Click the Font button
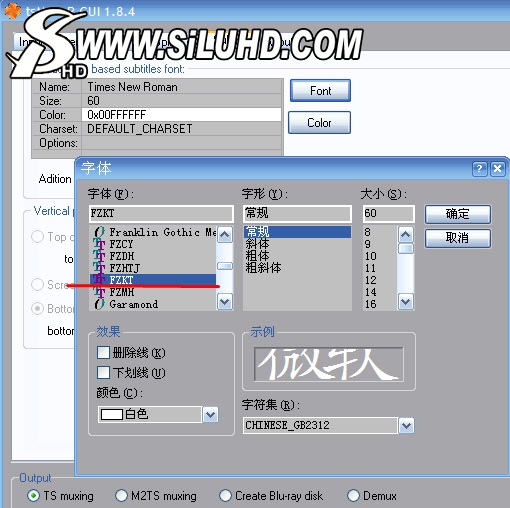The height and width of the screenshot is (508, 510). click(320, 91)
